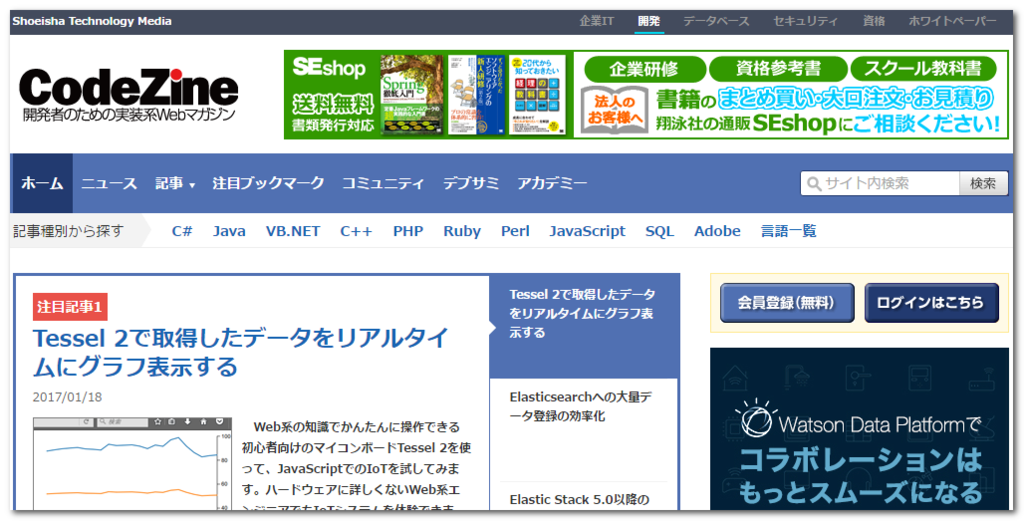
Task: Click スクール教科書 in the banner
Action: (923, 69)
